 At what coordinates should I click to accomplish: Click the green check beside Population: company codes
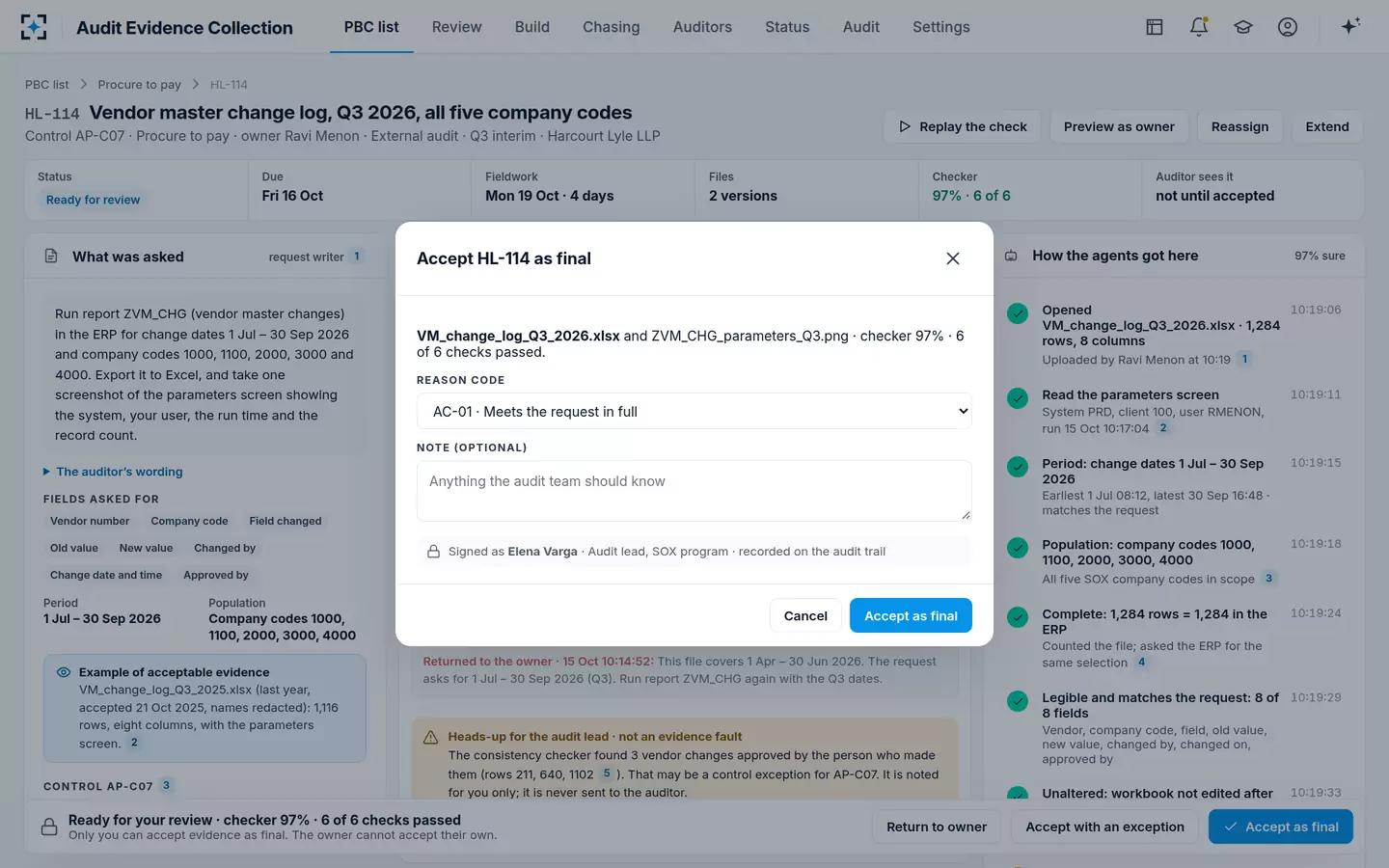[x=1018, y=548]
